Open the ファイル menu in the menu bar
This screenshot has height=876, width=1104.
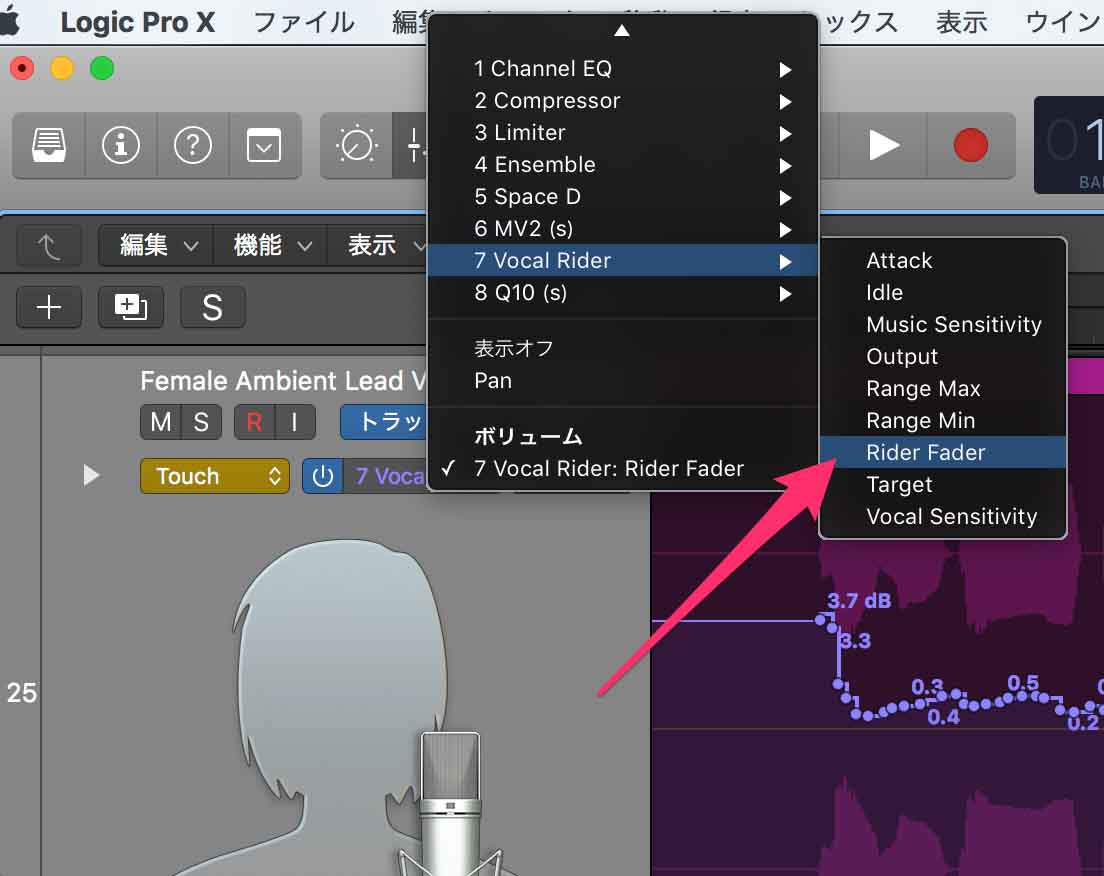click(303, 23)
